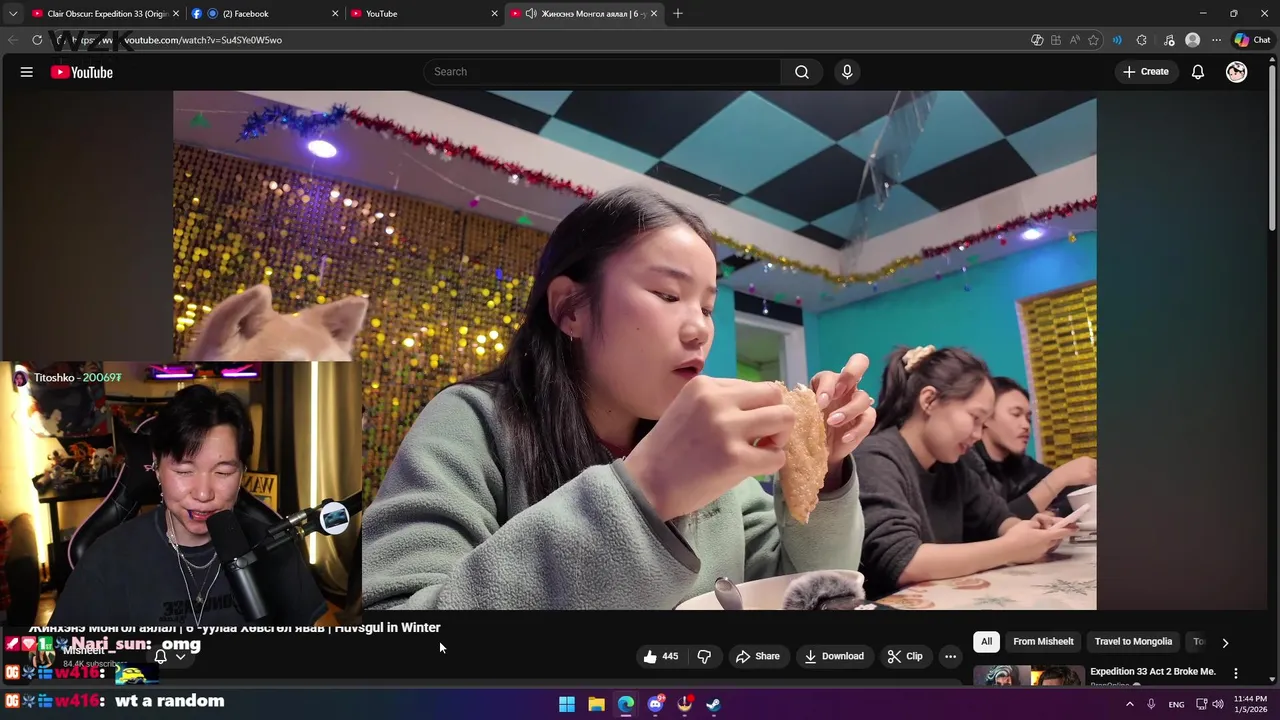Create a Clip with scissors button
The image size is (1280, 720).
tap(905, 656)
